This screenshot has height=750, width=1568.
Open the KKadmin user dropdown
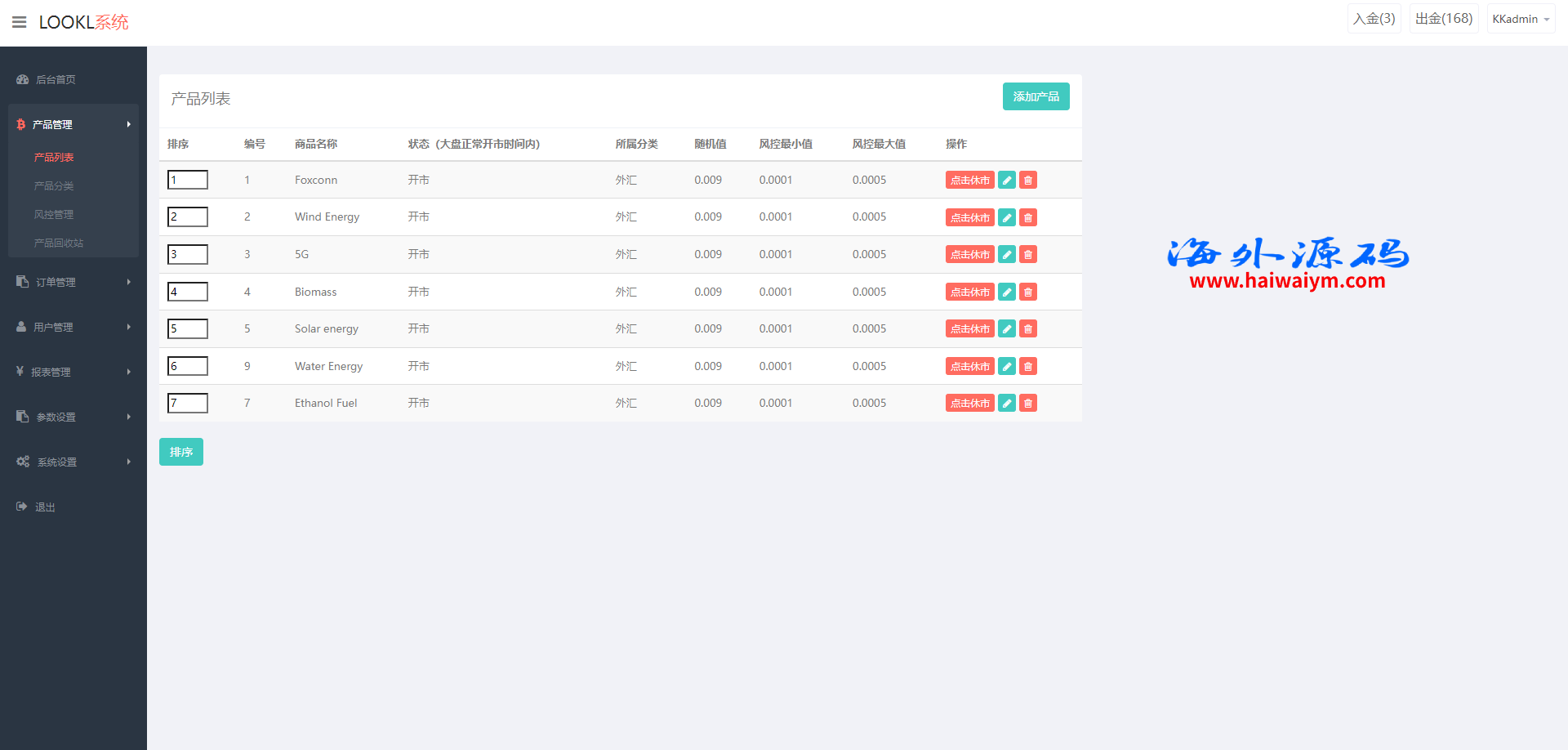tap(1520, 19)
